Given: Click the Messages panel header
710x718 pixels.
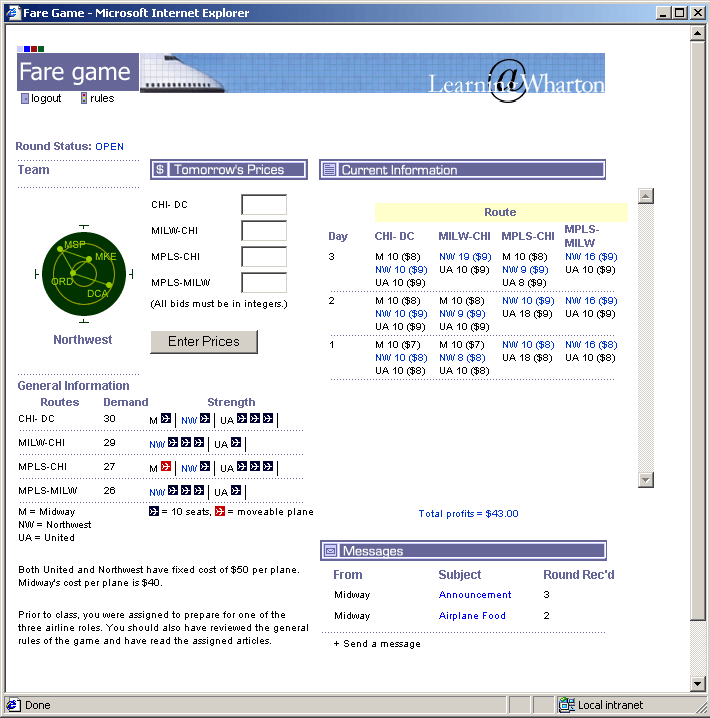Looking at the screenshot, I should [463, 550].
